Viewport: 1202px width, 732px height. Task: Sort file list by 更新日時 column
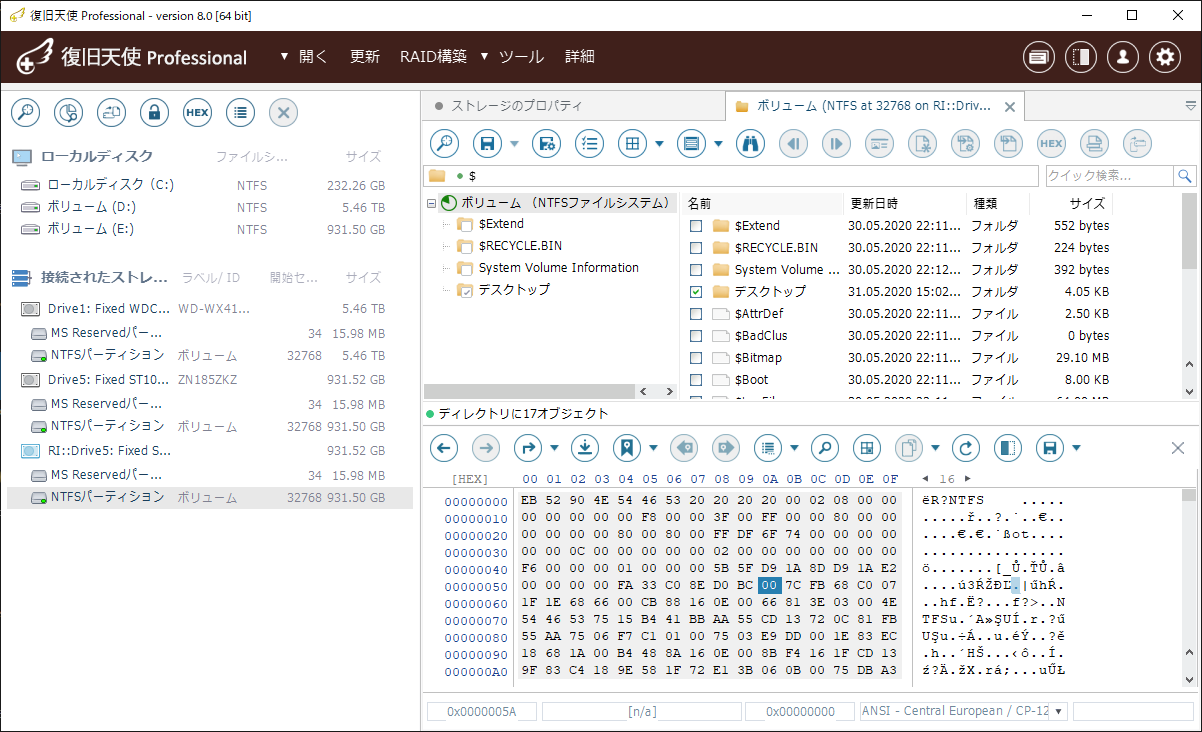coord(905,203)
